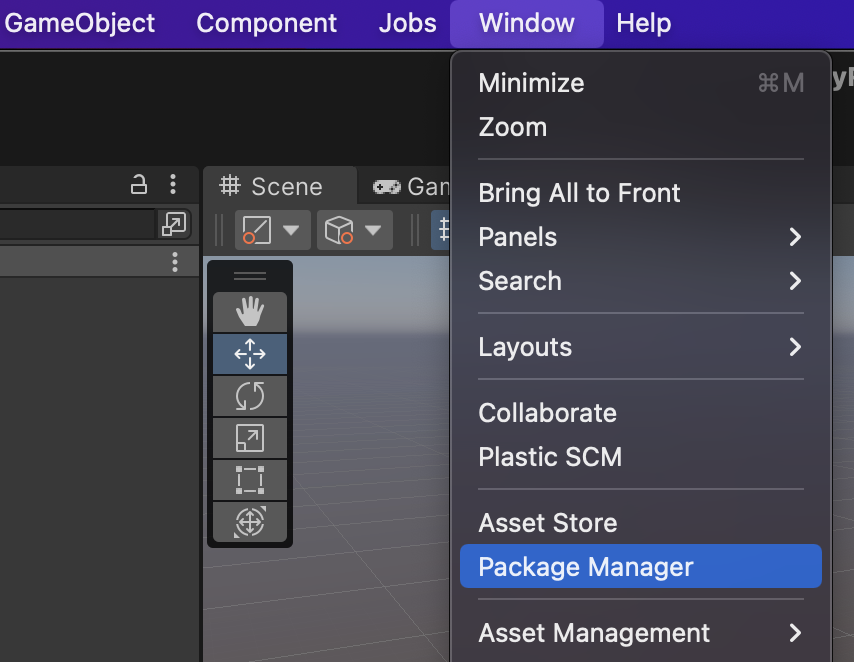Expand the Layouts submenu
The image size is (854, 662).
click(x=640, y=347)
